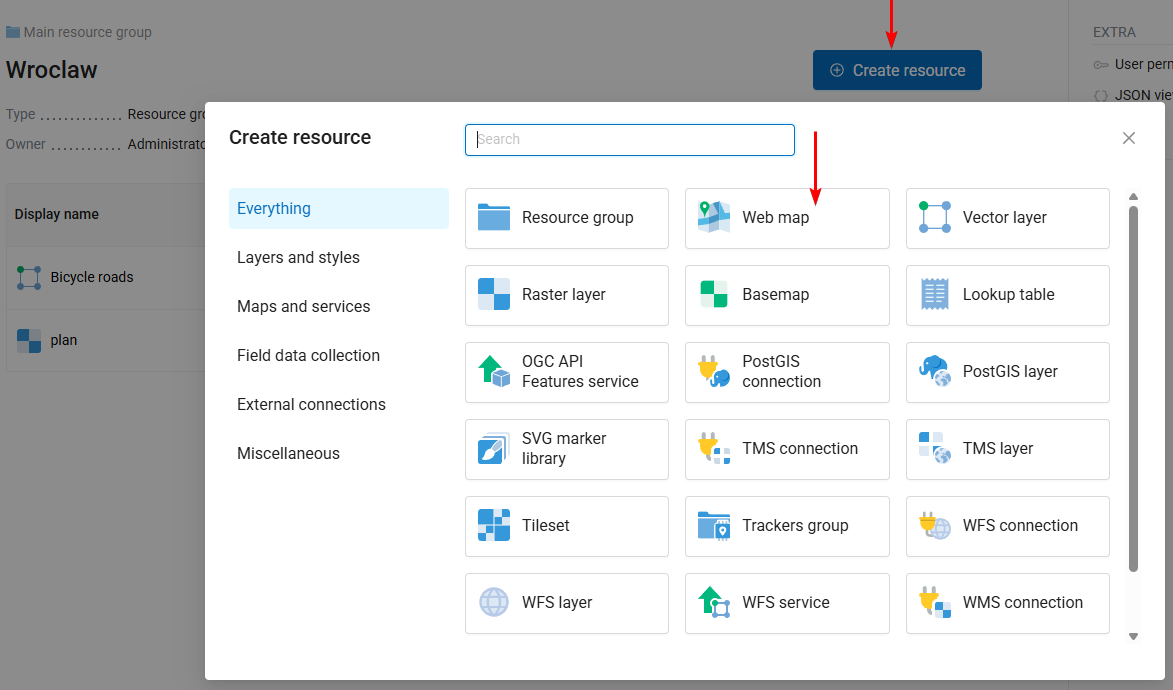Create a new Resource group
The height and width of the screenshot is (690, 1173).
pyautogui.click(x=566, y=218)
